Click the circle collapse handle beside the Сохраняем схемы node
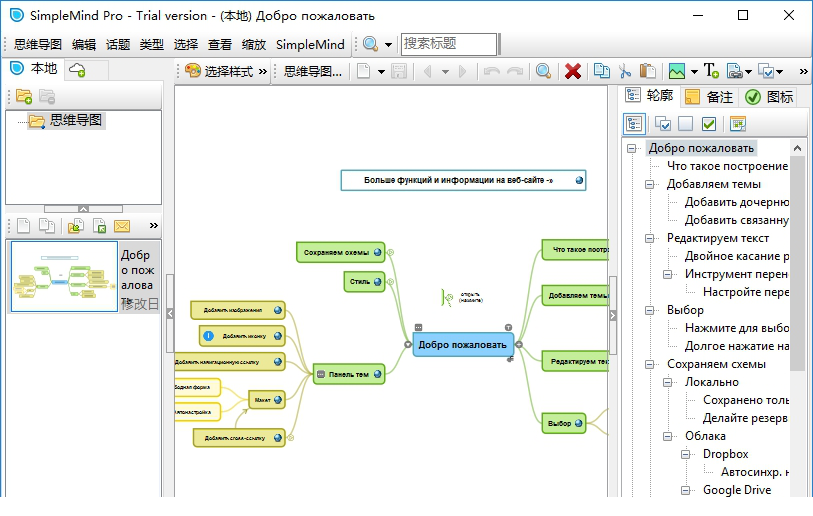 [391, 253]
